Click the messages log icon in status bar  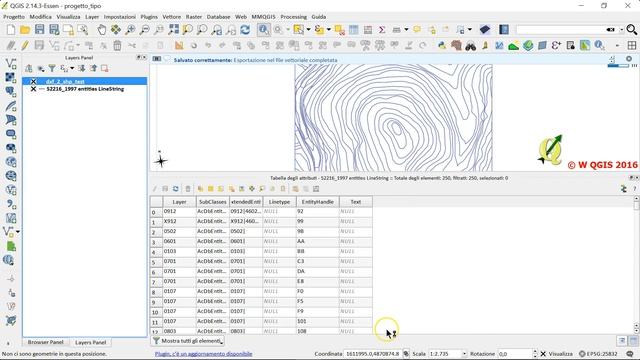[630, 353]
